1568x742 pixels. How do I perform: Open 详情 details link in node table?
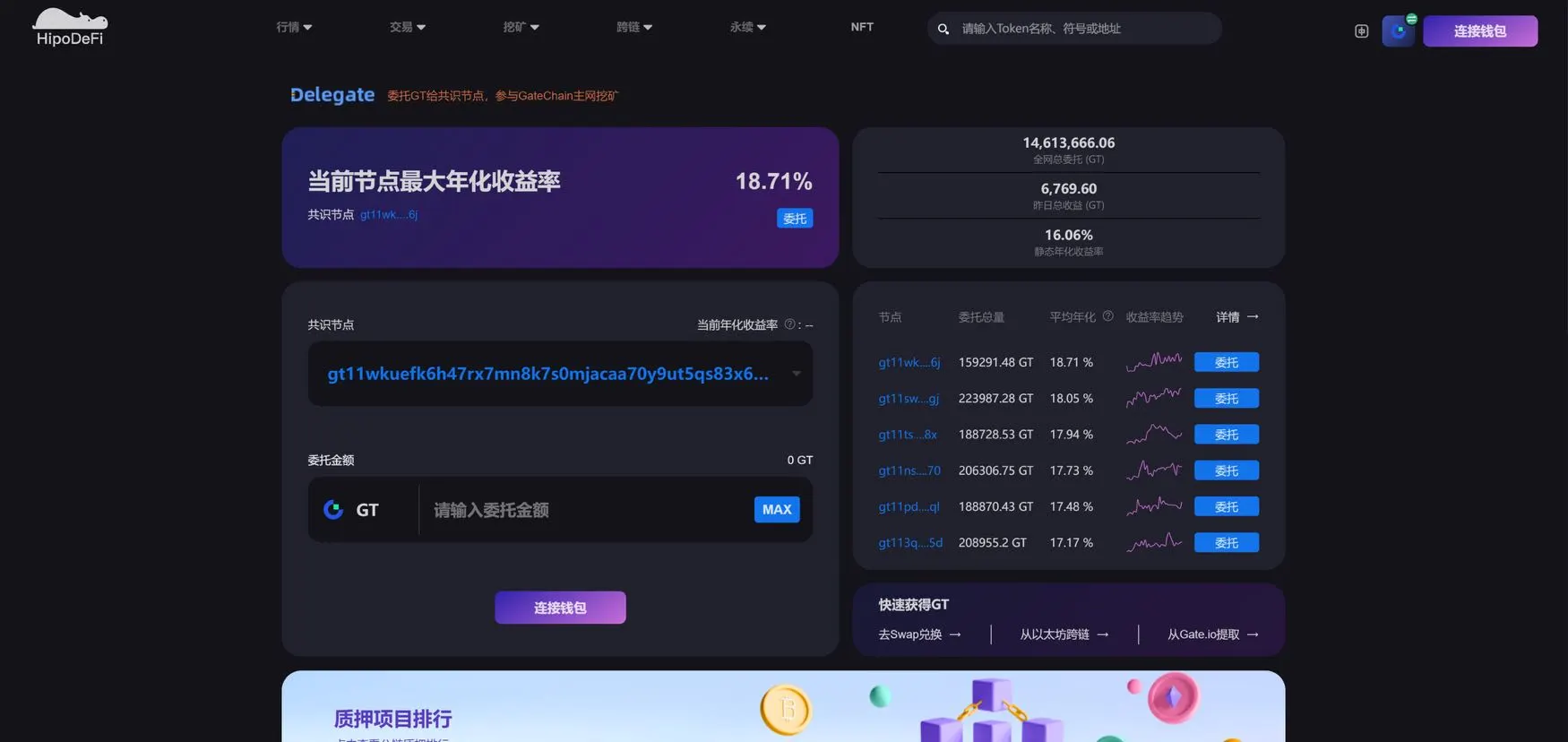pyautogui.click(x=1237, y=317)
